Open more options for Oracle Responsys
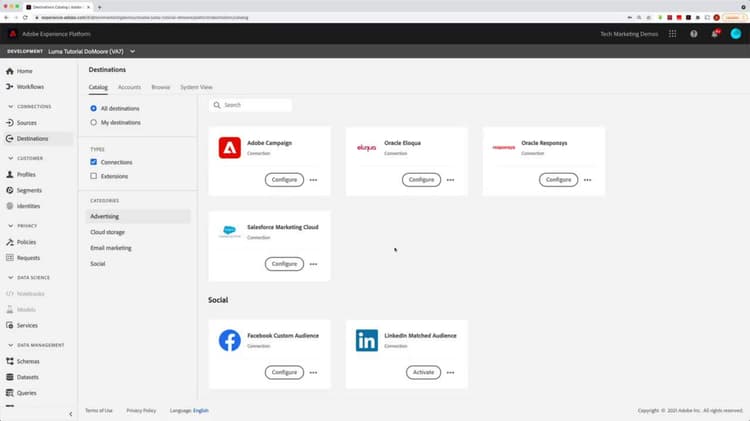 587,180
